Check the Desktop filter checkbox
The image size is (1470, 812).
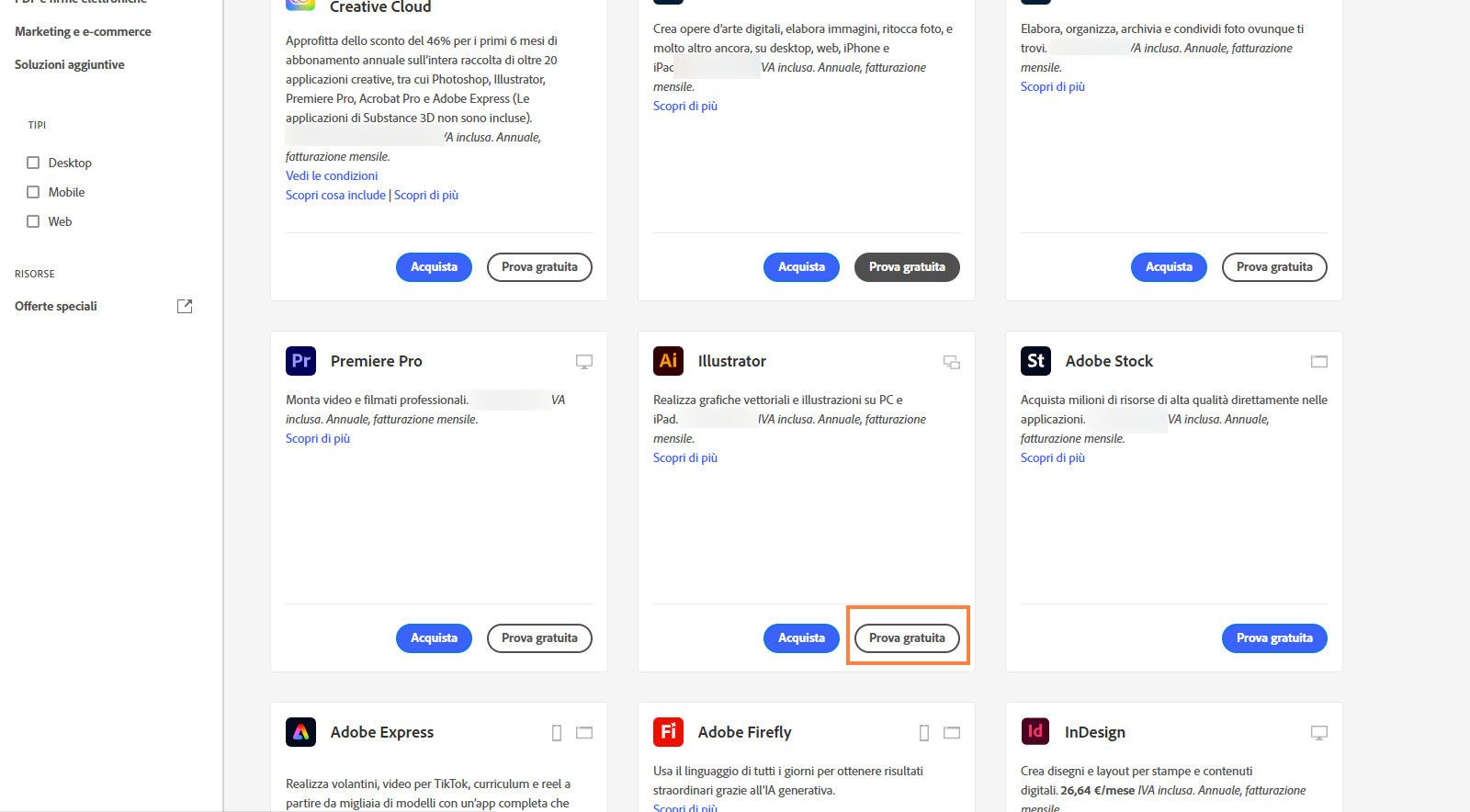point(33,163)
